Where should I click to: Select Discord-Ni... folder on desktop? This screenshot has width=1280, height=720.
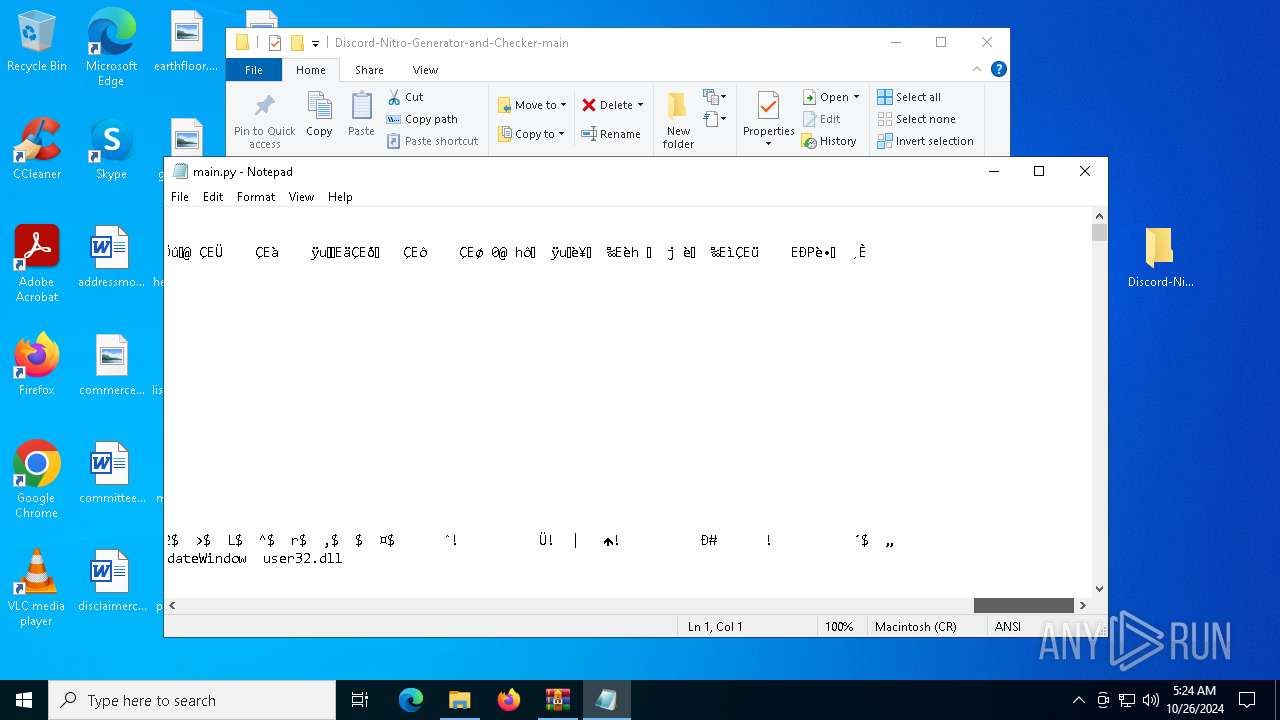pos(1160,257)
